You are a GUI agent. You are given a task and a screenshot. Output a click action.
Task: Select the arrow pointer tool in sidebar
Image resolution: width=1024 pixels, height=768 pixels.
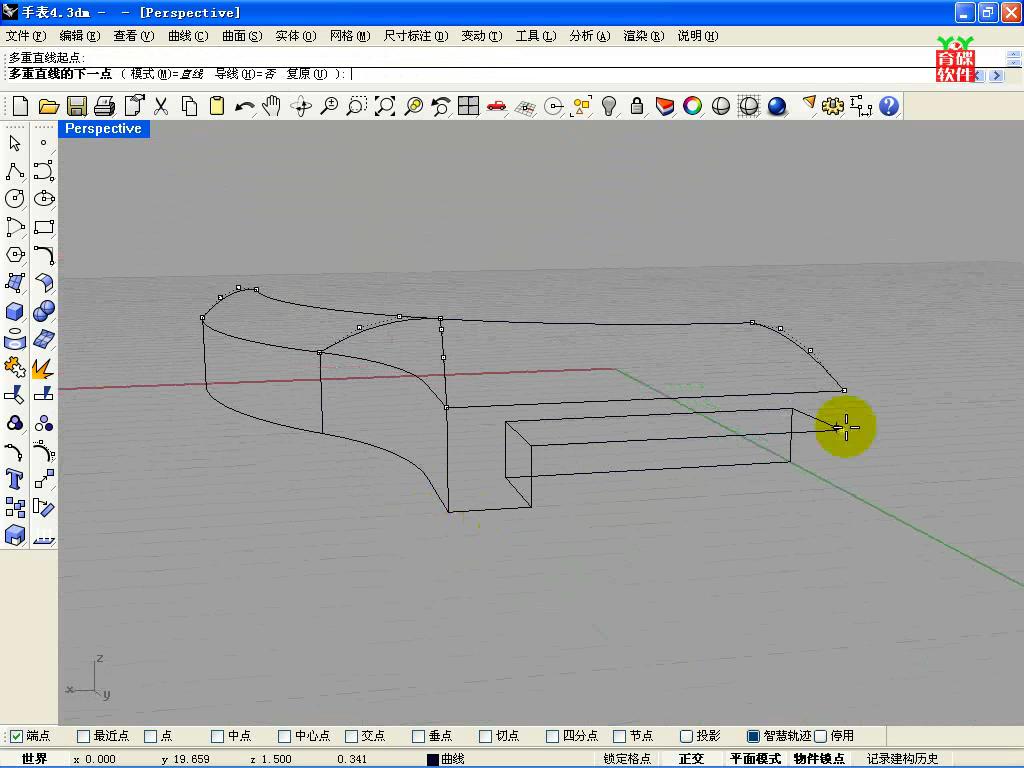tap(15, 143)
